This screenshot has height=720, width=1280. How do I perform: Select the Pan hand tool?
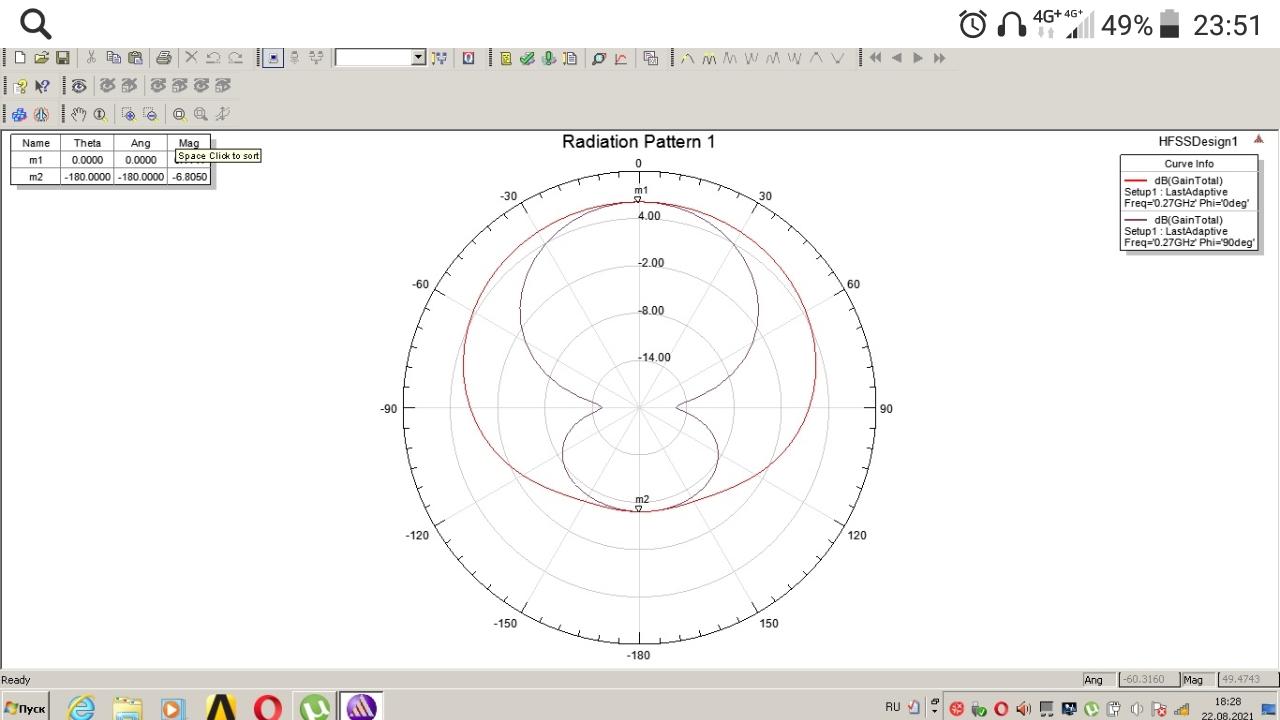pyautogui.click(x=79, y=114)
